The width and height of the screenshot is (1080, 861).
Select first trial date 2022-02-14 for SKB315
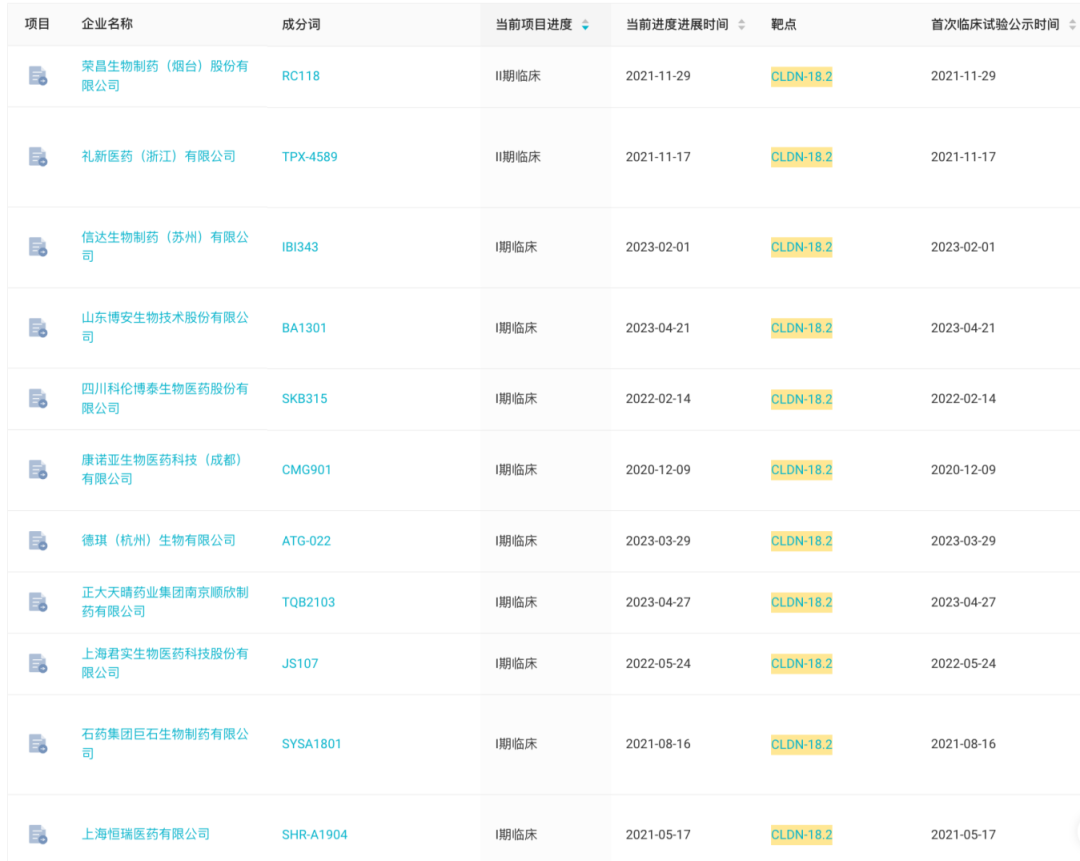click(963, 399)
